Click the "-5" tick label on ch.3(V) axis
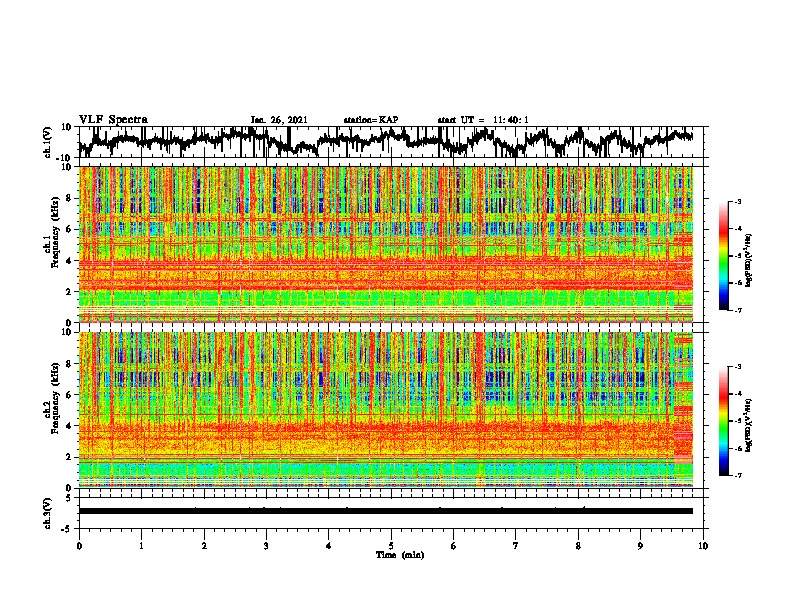792x612 pixels. (x=67, y=529)
